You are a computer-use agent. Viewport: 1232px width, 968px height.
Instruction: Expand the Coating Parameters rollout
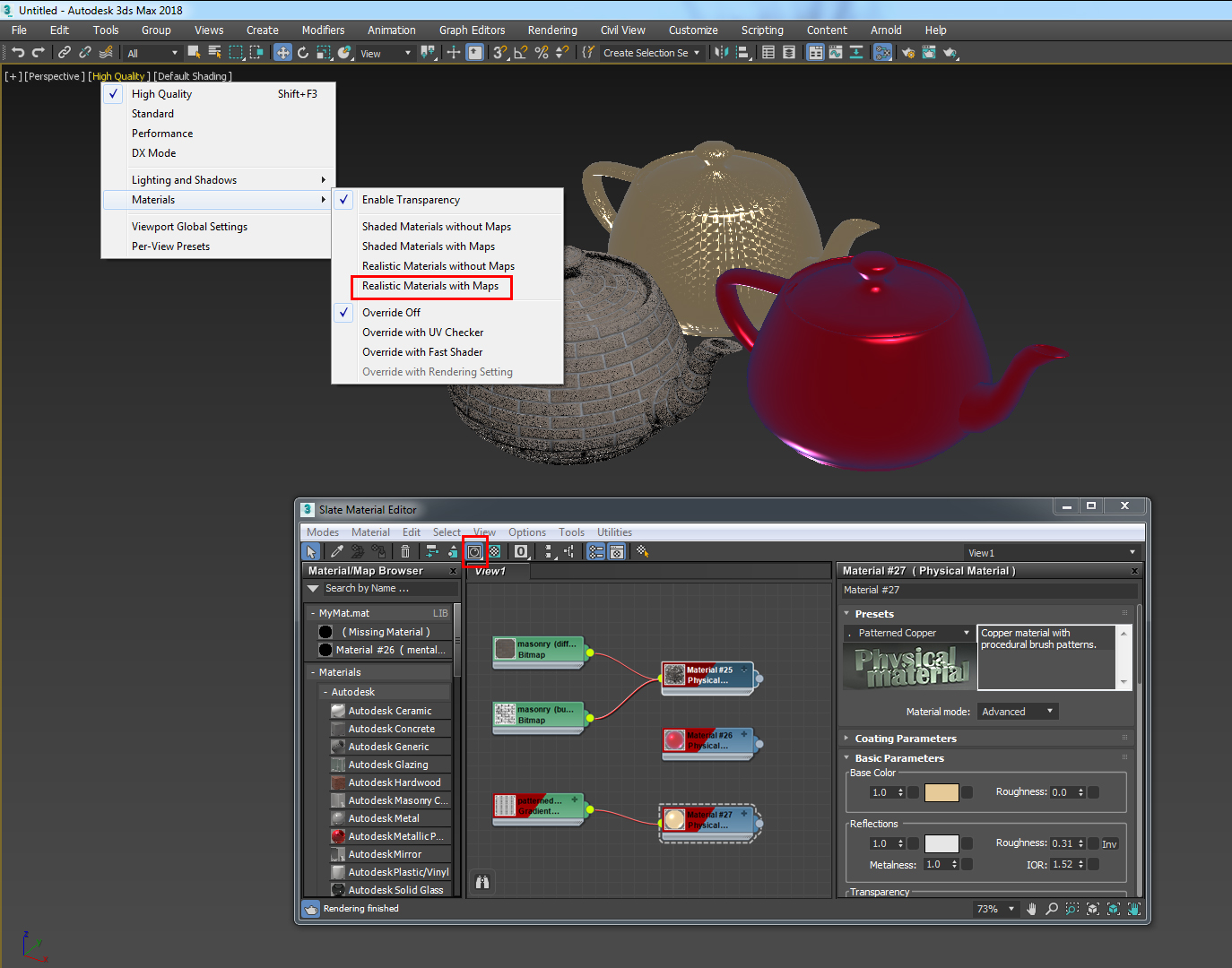pyautogui.click(x=906, y=739)
